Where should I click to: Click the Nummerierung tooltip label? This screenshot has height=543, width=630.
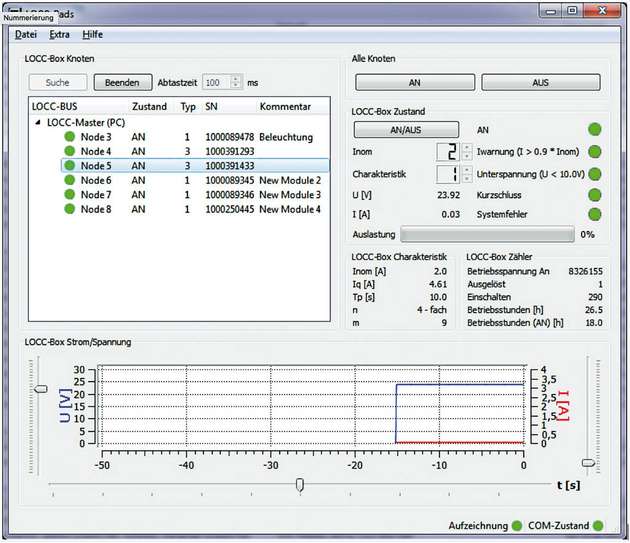point(28,18)
